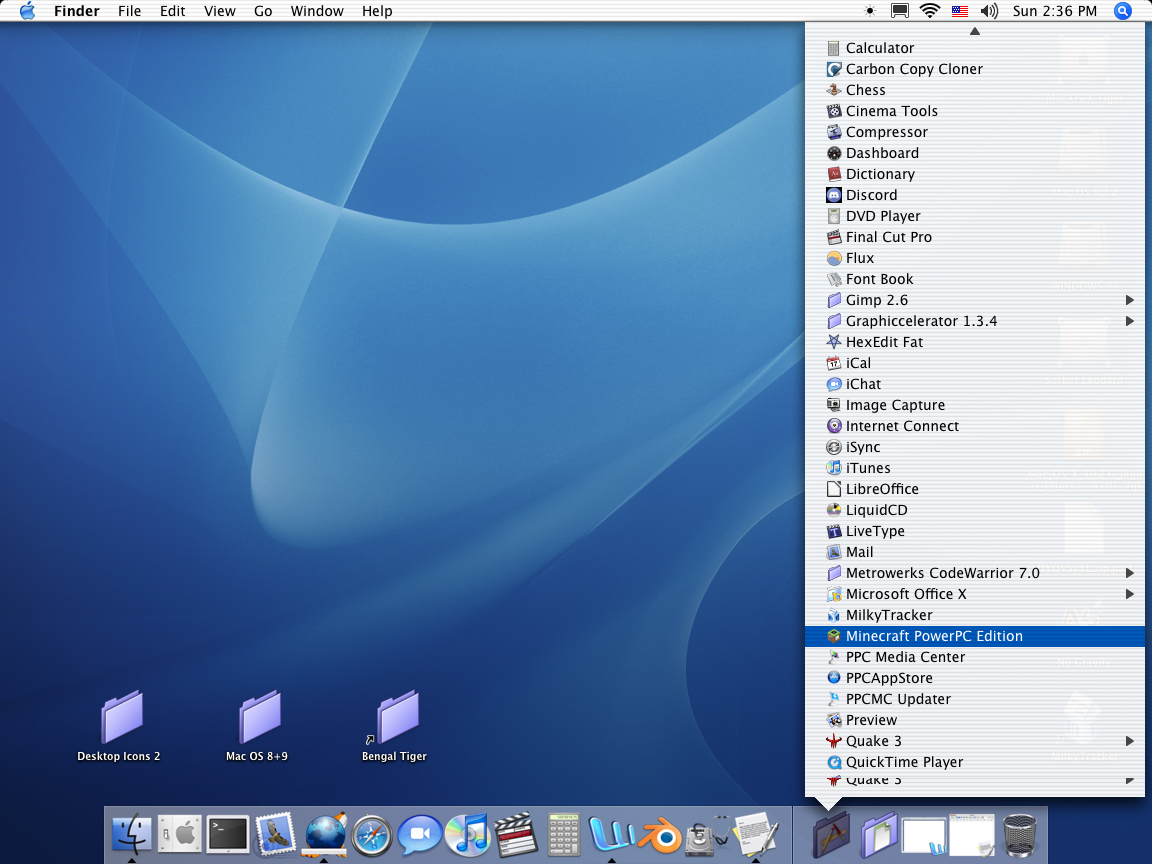Expand the Microsoft Office X submenu

(x=1129, y=594)
